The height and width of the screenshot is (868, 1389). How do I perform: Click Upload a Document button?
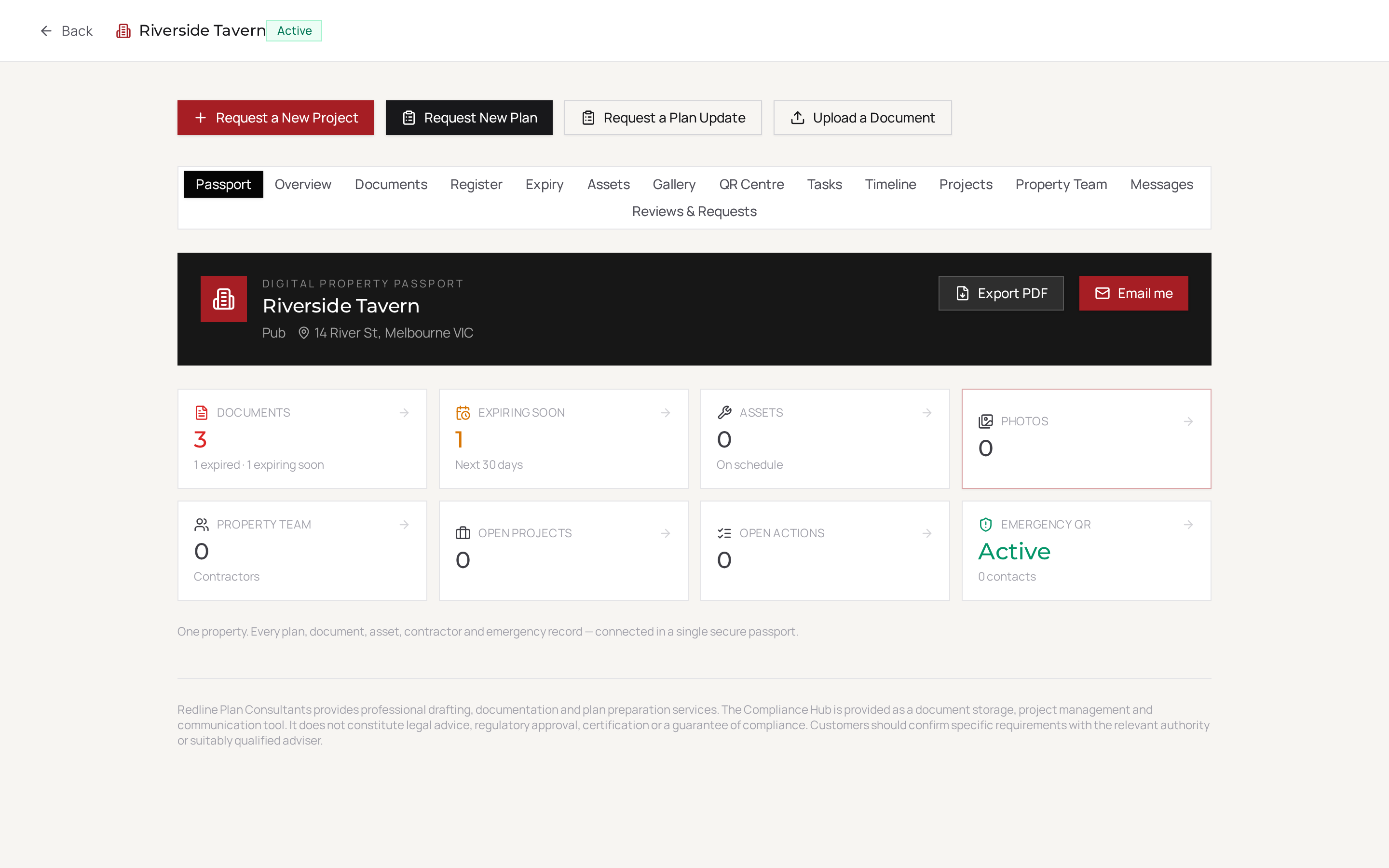(862, 118)
